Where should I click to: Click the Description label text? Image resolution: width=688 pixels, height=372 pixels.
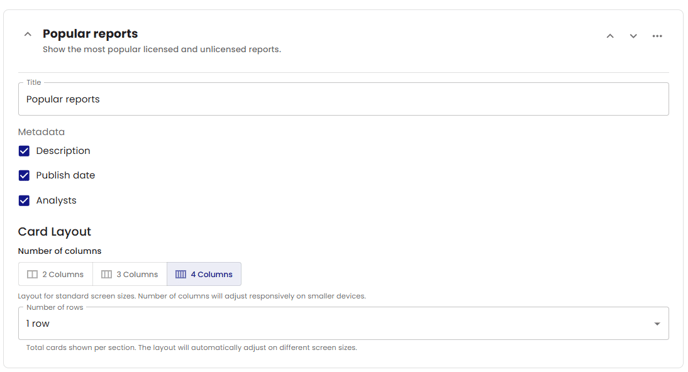[x=63, y=151]
